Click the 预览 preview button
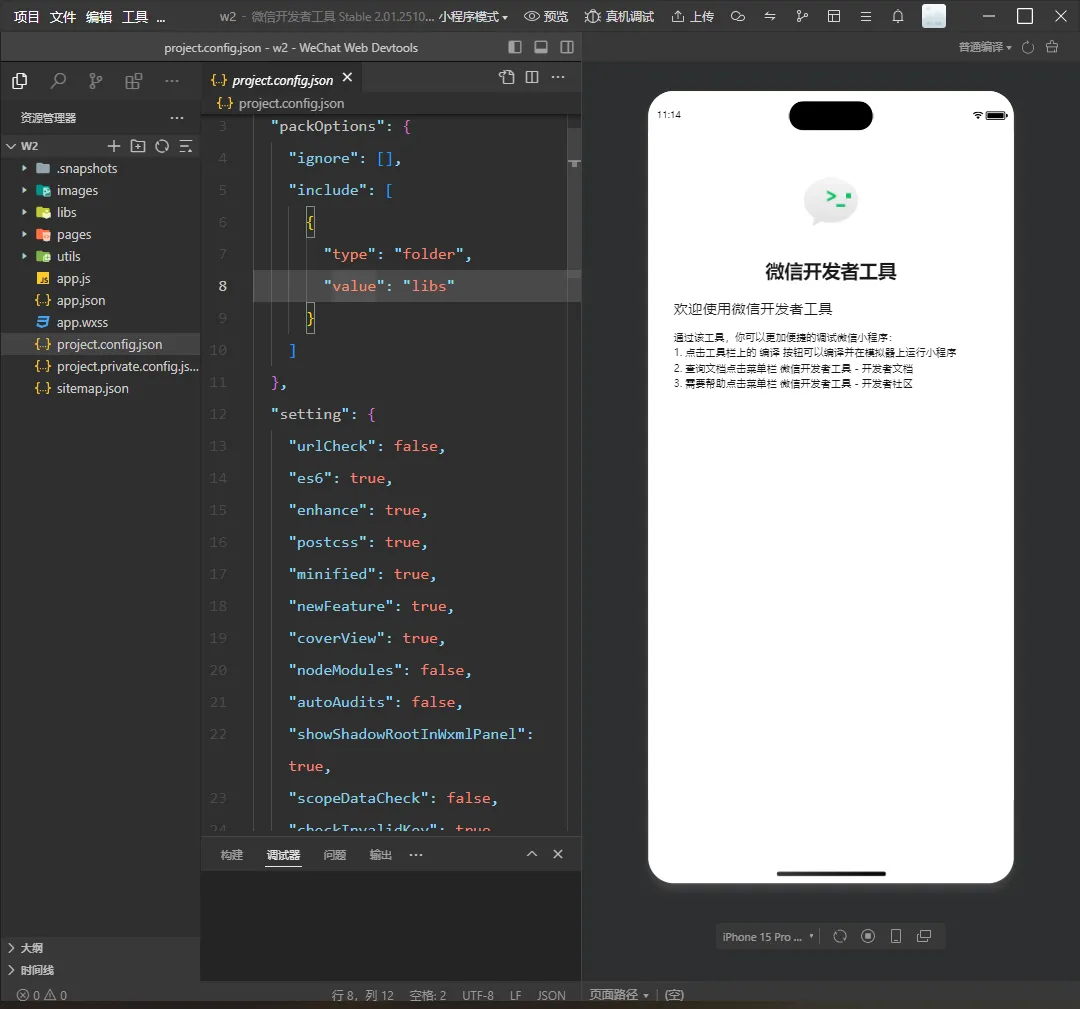Viewport: 1080px width, 1009px height. point(546,17)
